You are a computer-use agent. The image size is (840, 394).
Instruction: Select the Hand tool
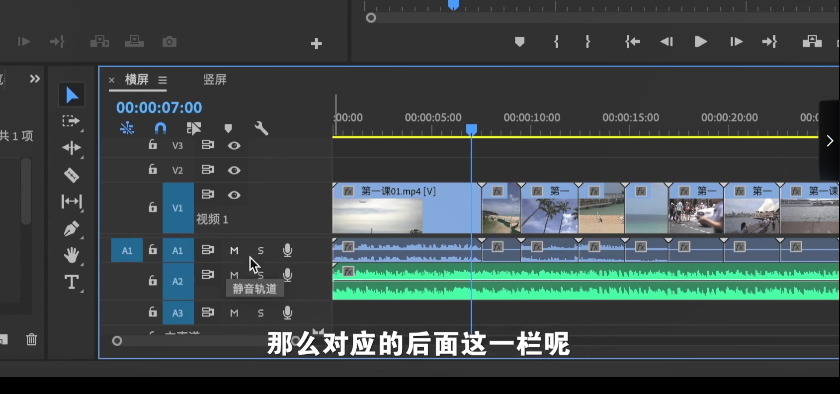pyautogui.click(x=71, y=255)
